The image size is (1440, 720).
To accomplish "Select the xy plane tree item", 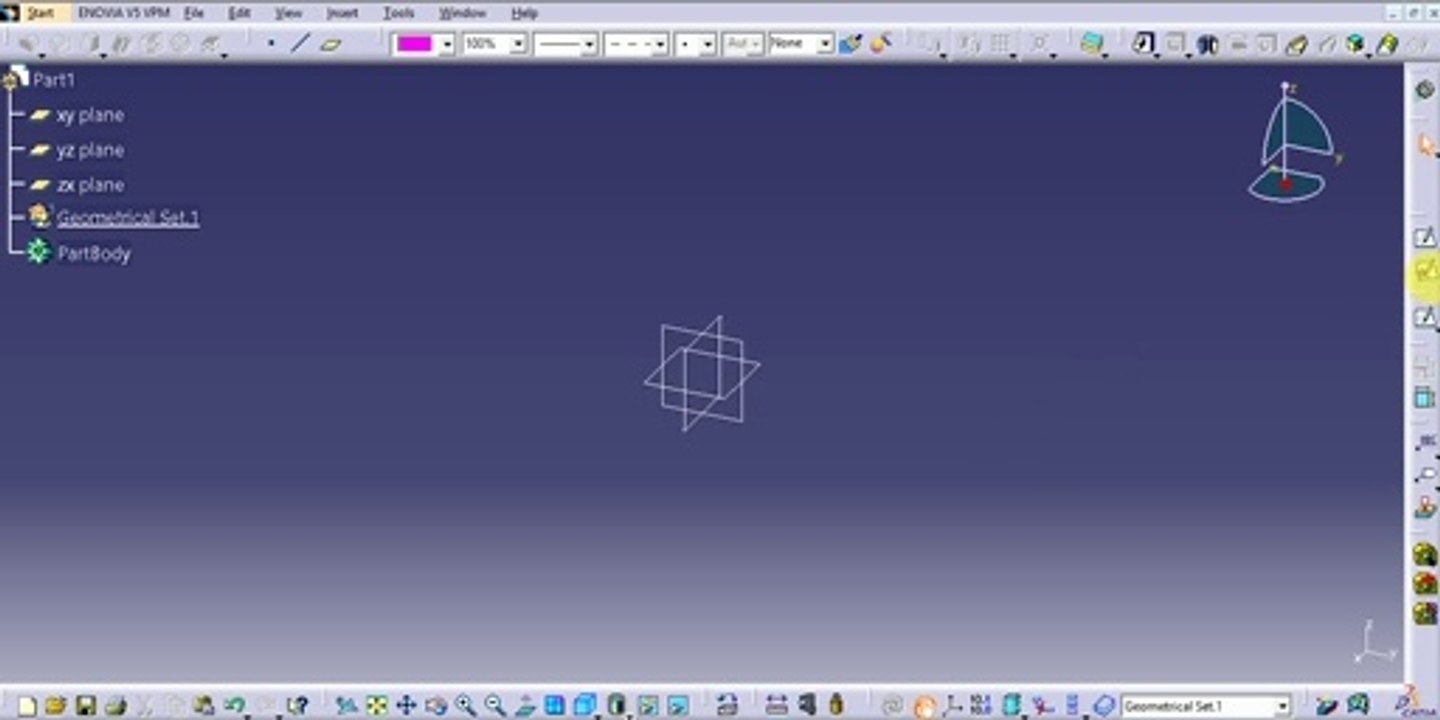I will point(90,115).
